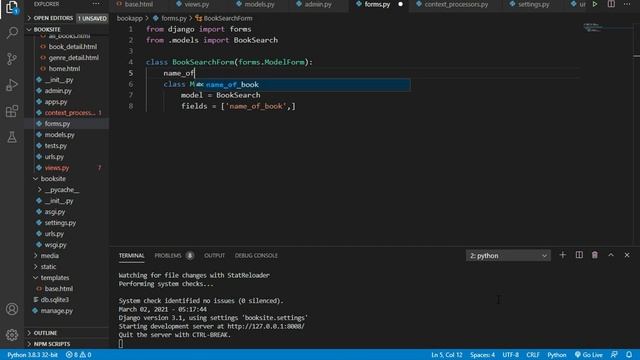Kill the terminal with trash icon

595,255
